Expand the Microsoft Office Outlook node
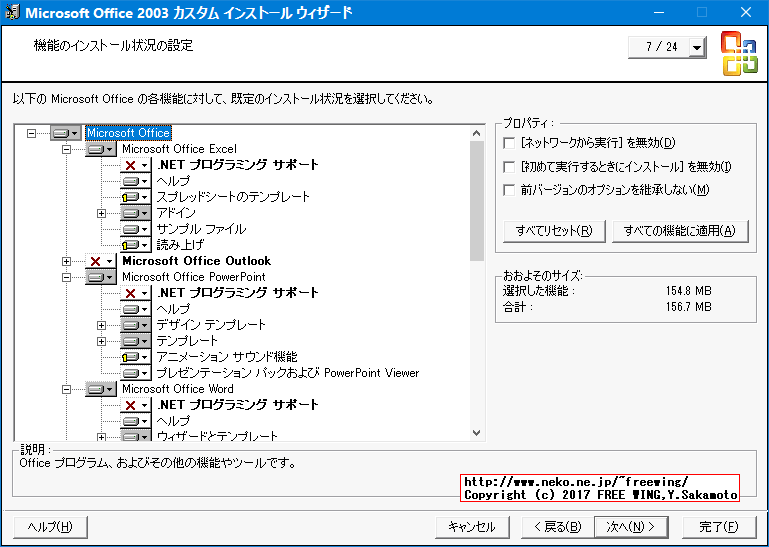The image size is (769, 547). pyautogui.click(x=66, y=261)
